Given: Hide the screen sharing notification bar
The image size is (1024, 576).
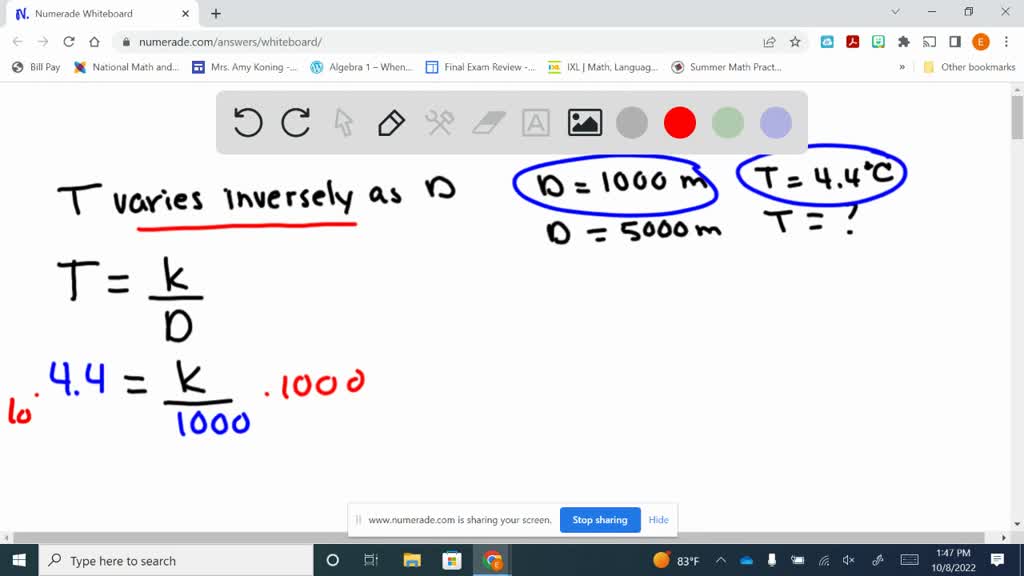Looking at the screenshot, I should (658, 520).
